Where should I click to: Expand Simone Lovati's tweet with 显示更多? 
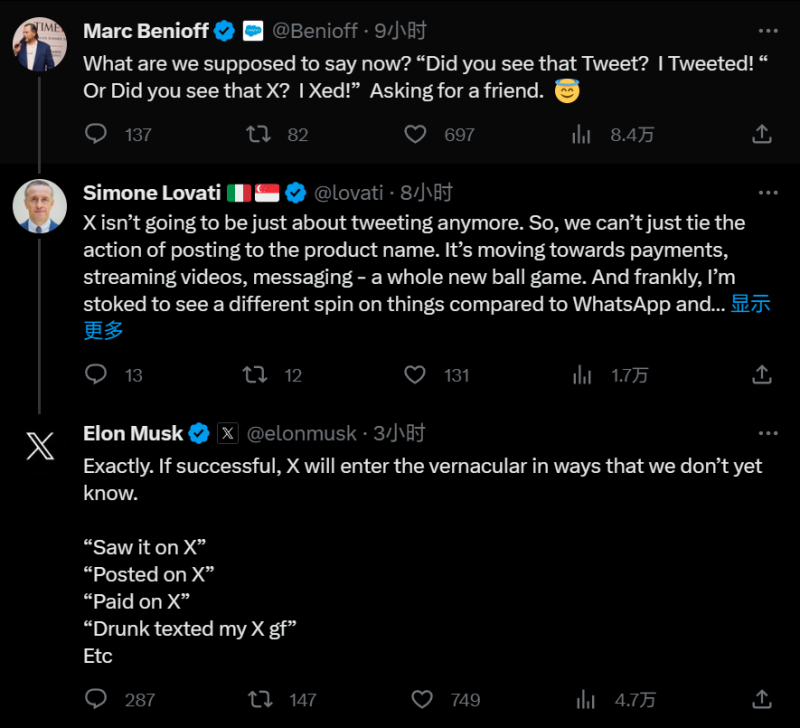coord(750,305)
